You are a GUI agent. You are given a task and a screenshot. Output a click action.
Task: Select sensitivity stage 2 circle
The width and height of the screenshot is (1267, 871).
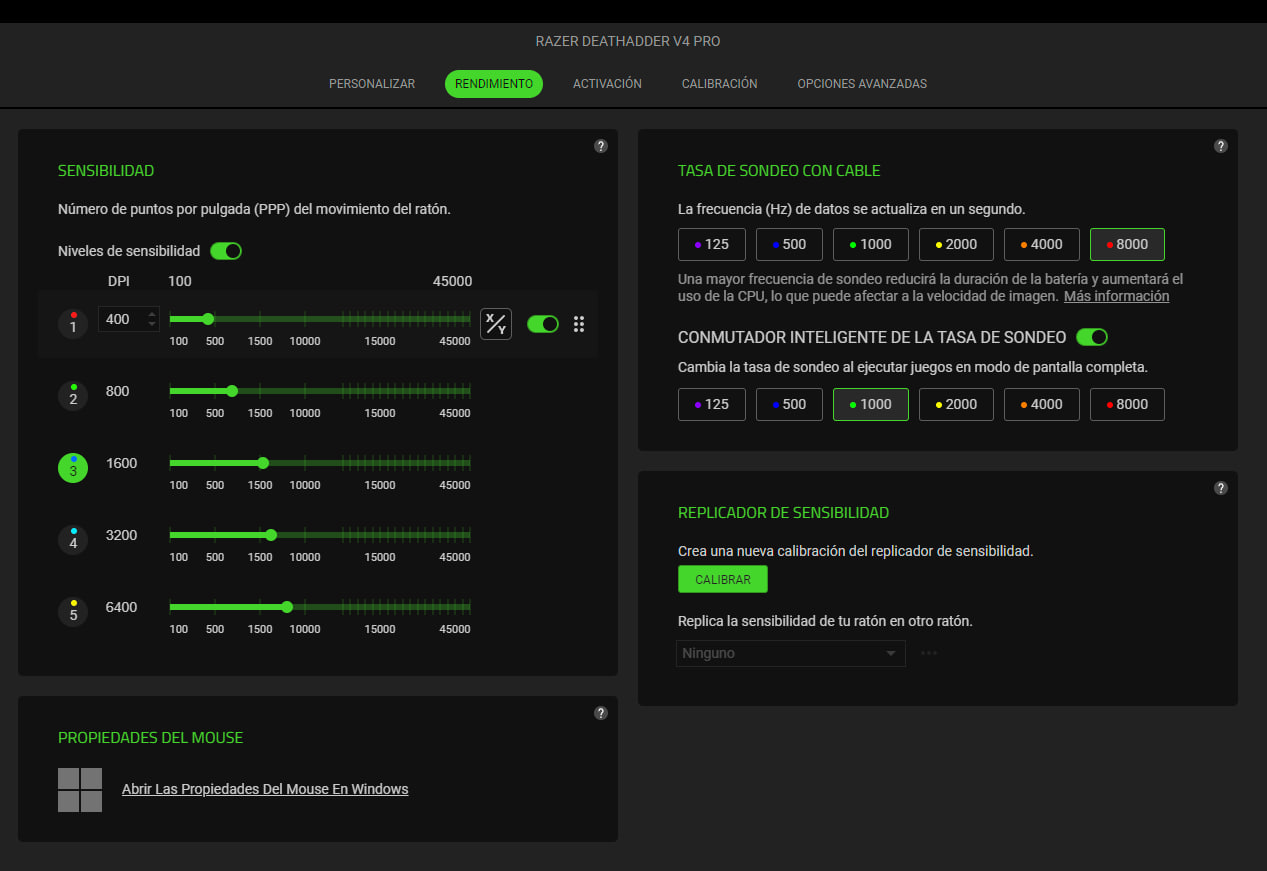tap(73, 396)
